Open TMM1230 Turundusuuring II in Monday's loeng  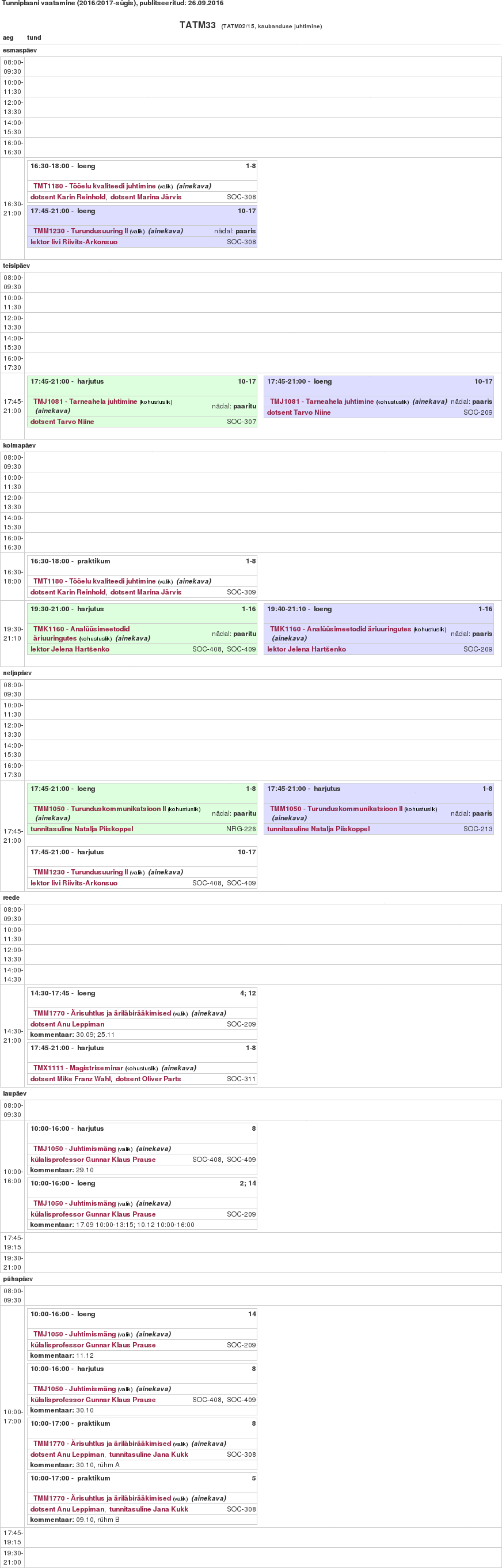coord(81,232)
